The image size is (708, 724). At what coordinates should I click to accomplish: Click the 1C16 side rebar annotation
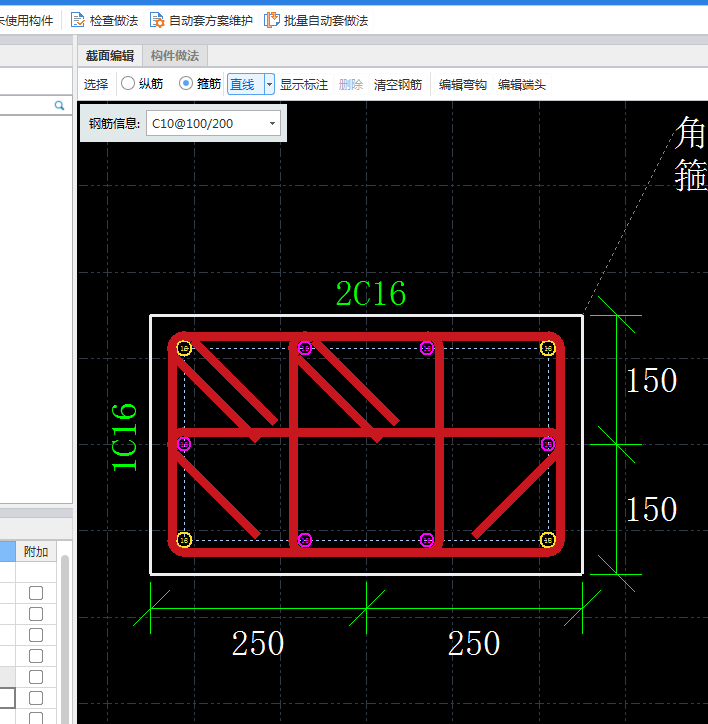click(124, 437)
